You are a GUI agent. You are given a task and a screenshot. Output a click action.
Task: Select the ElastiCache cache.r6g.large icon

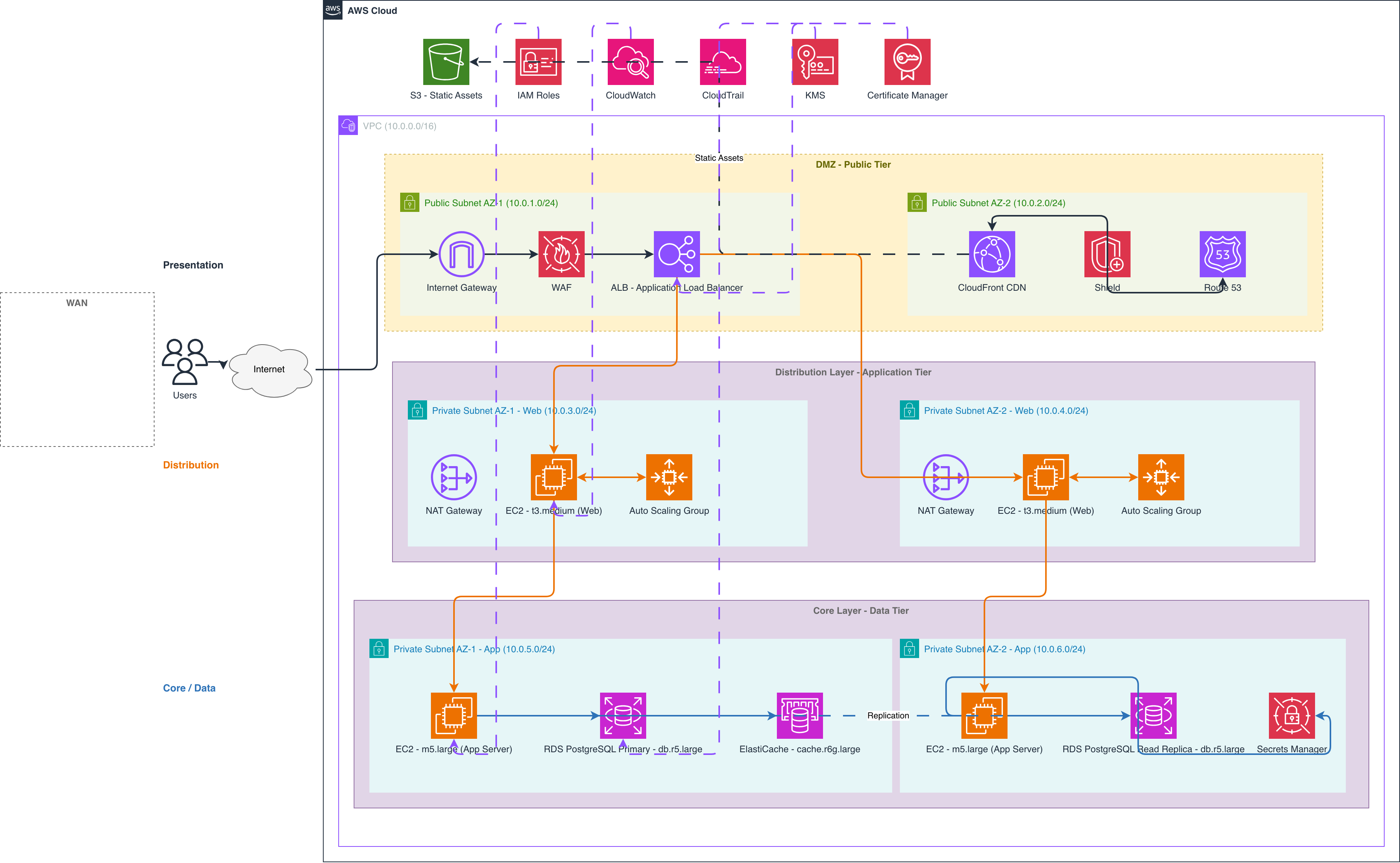coord(800,716)
